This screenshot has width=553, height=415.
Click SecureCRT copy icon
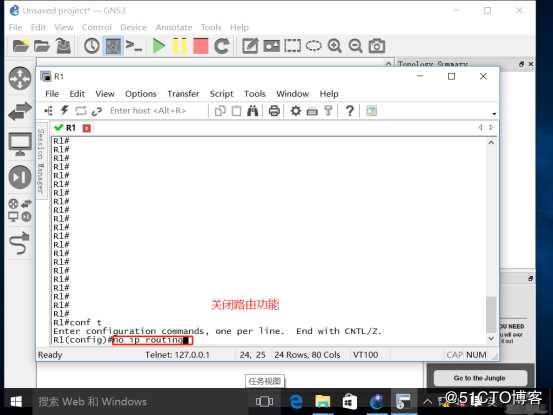pyautogui.click(x=220, y=111)
